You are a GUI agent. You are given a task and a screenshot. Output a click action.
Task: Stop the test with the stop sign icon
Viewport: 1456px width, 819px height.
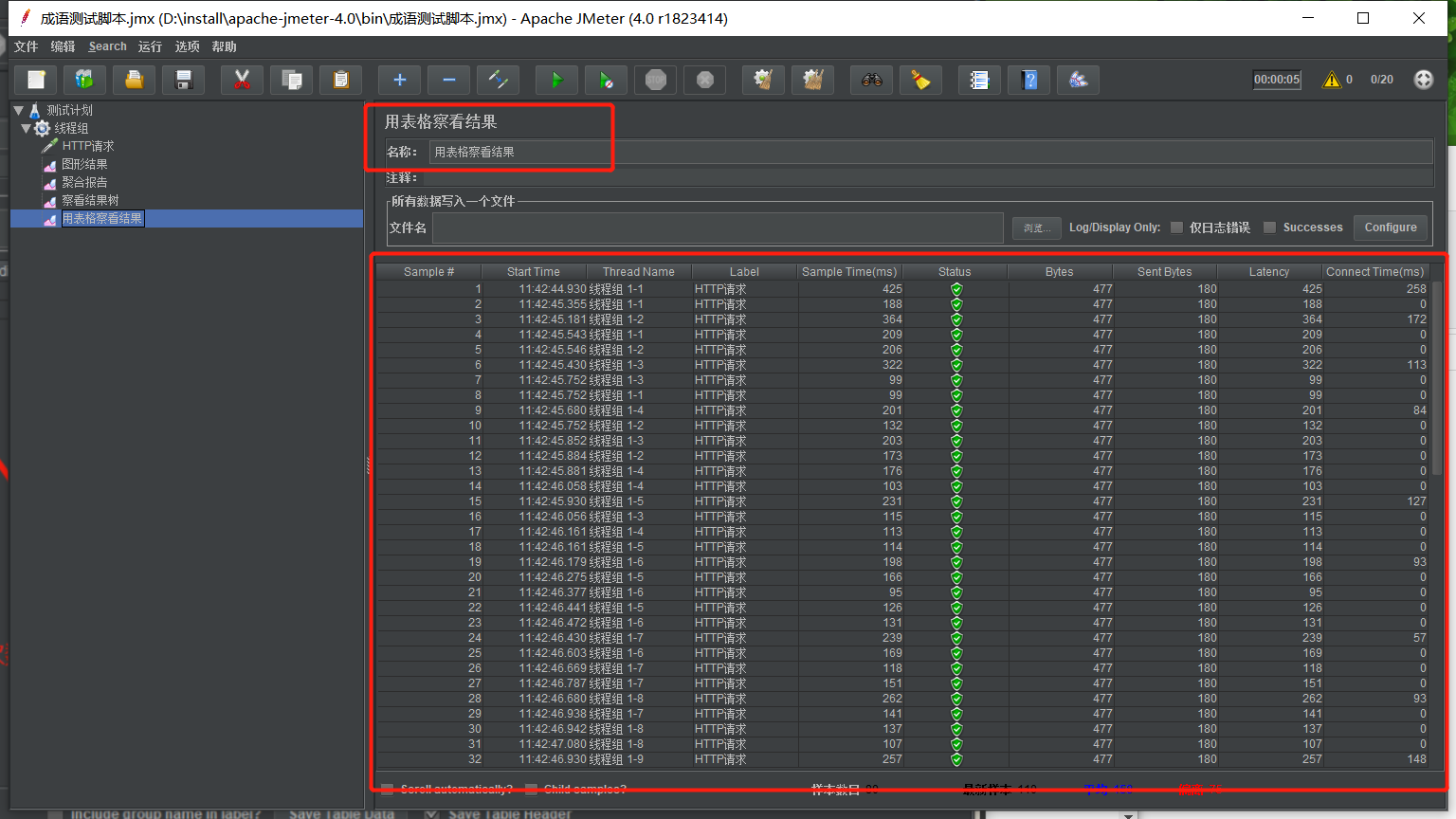point(656,81)
